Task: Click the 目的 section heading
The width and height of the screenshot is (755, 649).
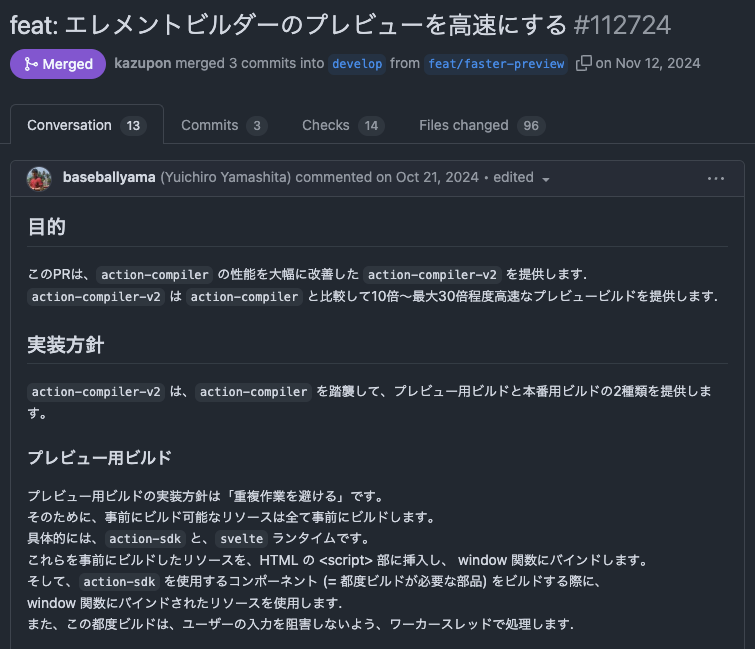Action: [x=46, y=227]
